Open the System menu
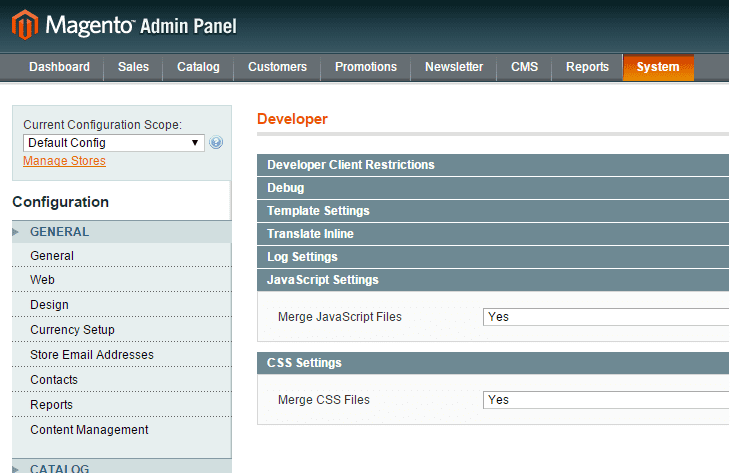Image resolution: width=732 pixels, height=473 pixels. pos(658,67)
